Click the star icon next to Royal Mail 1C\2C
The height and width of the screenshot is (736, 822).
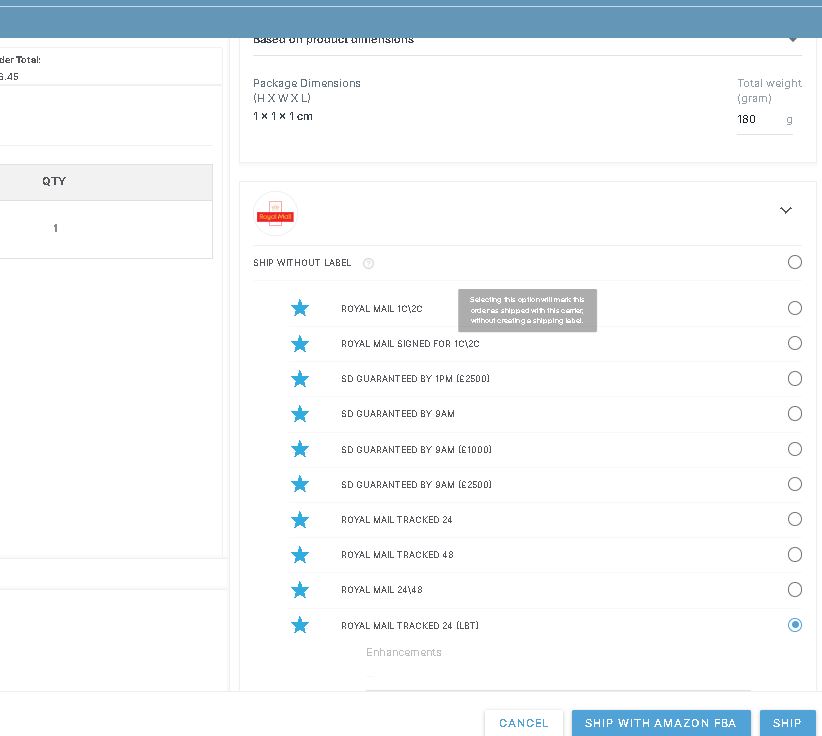[300, 308]
